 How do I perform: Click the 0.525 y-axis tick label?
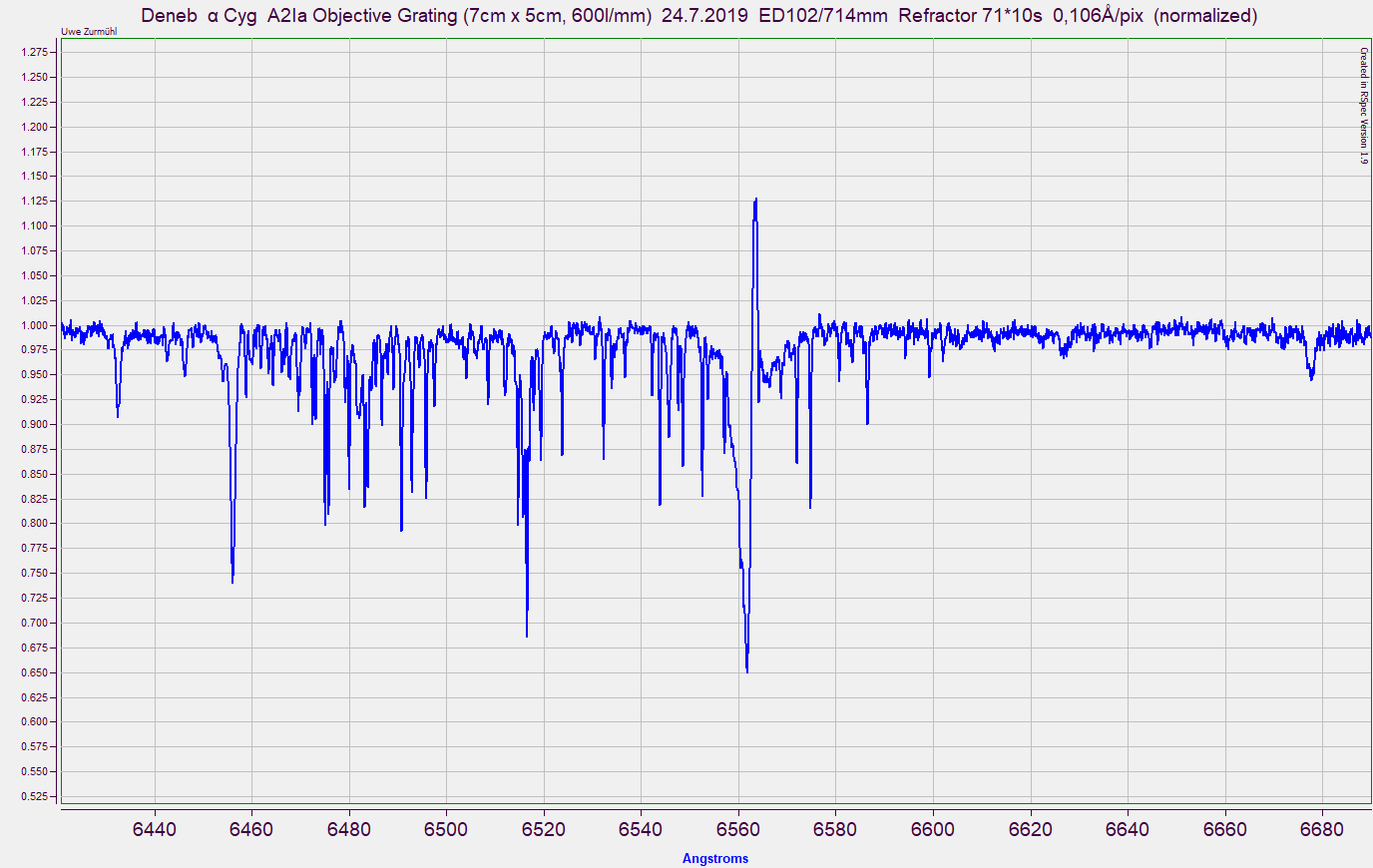point(35,796)
